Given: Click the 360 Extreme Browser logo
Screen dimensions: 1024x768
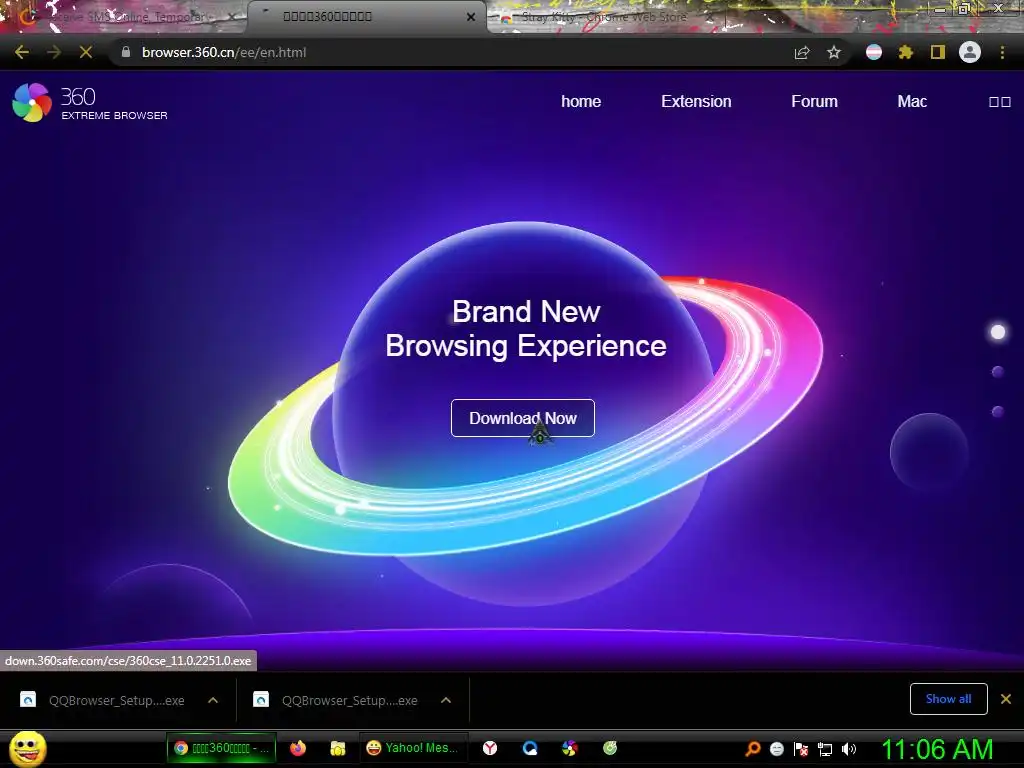Looking at the screenshot, I should click(89, 103).
